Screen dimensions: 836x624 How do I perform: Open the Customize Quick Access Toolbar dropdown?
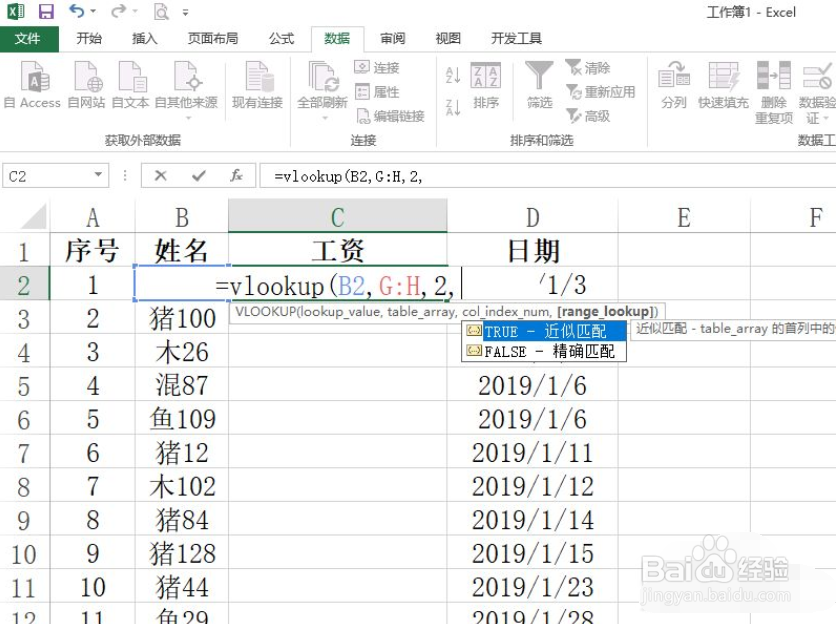(186, 12)
